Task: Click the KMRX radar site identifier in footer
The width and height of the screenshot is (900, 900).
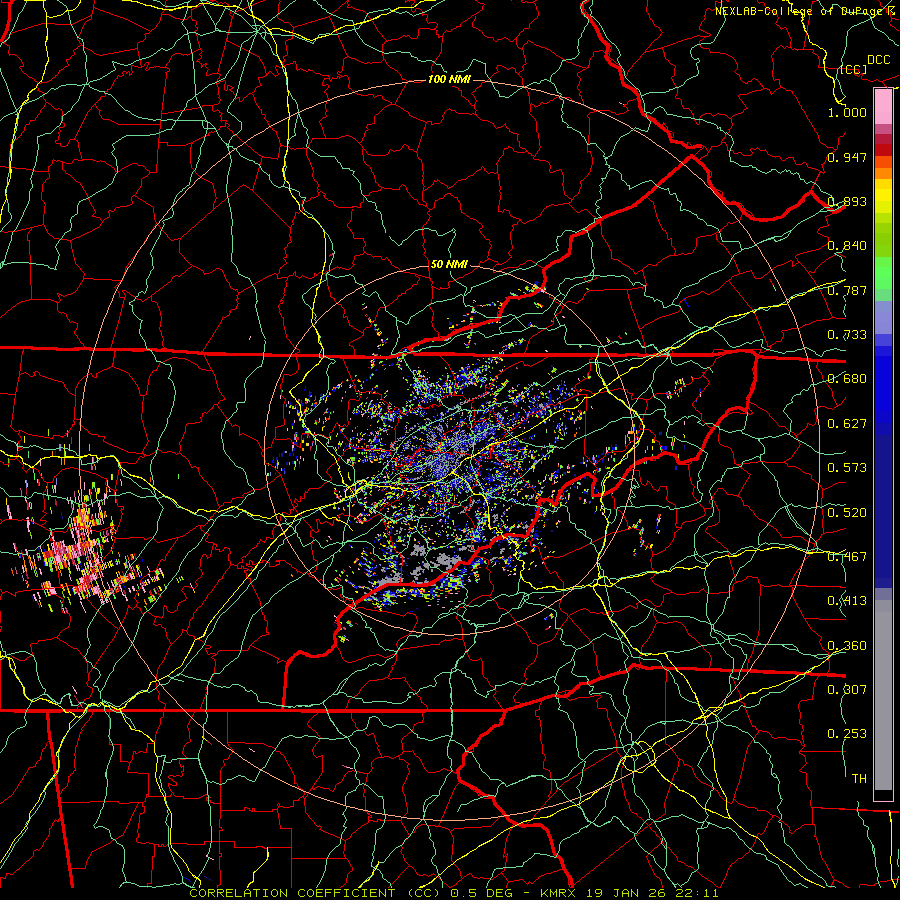Action: (558, 893)
